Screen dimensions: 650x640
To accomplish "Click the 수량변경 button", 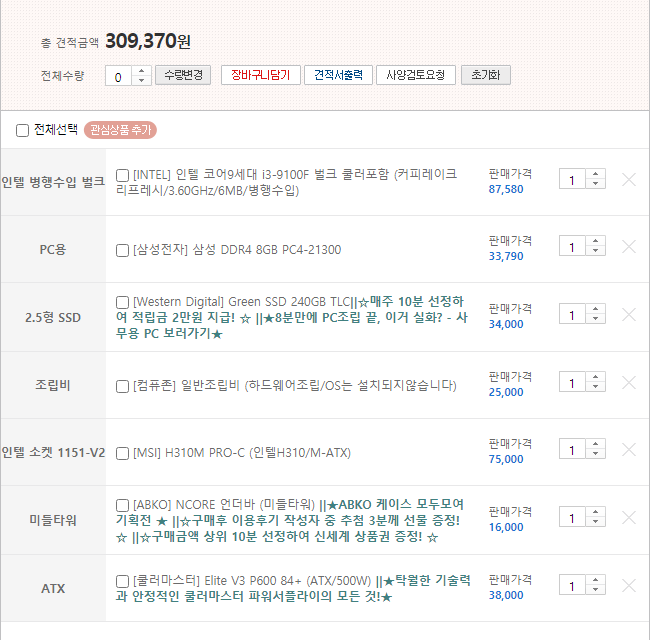I will [183, 75].
